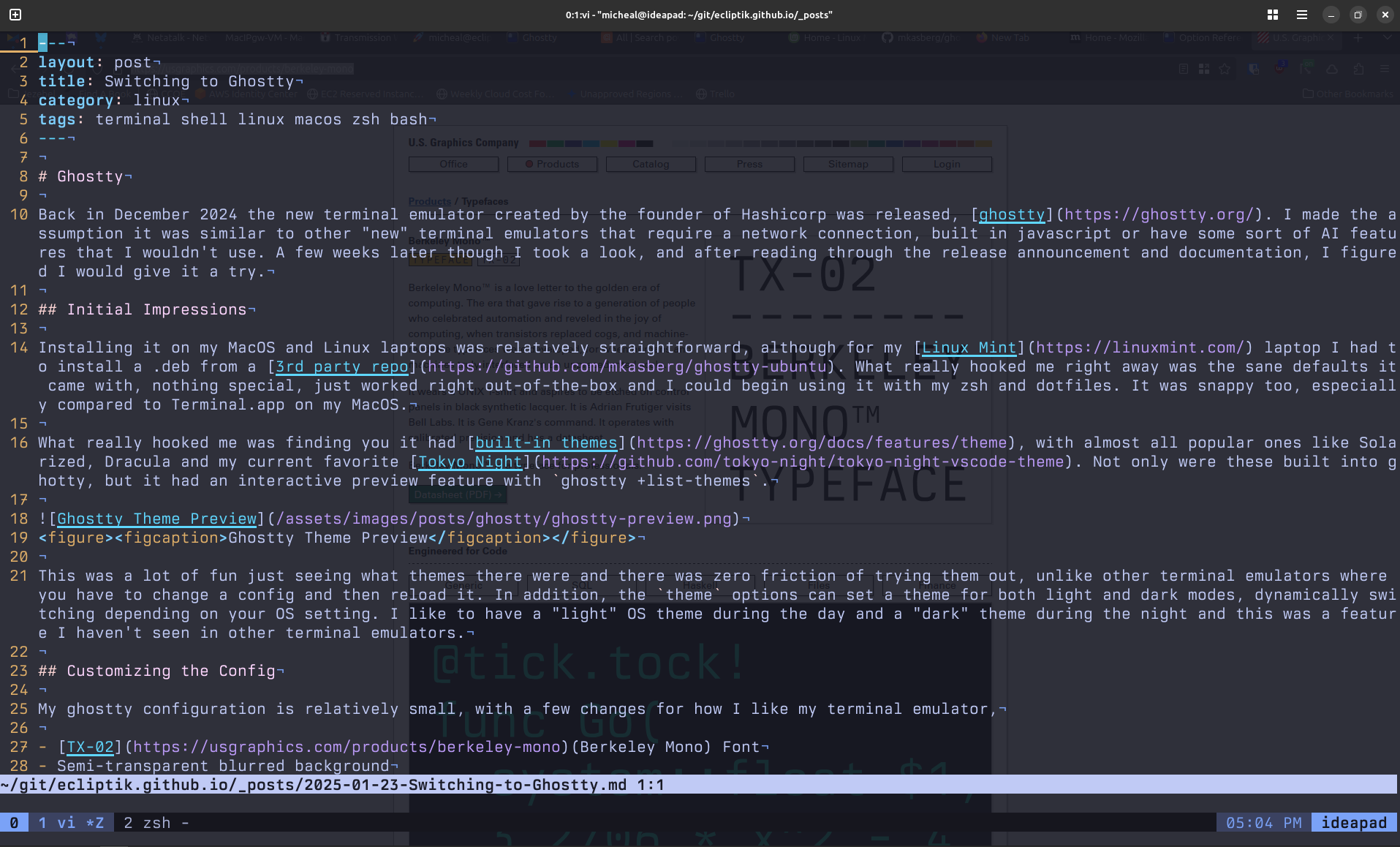Click the Bitwarden password manager icon
Viewport: 1400px width, 847px height.
1253,68
